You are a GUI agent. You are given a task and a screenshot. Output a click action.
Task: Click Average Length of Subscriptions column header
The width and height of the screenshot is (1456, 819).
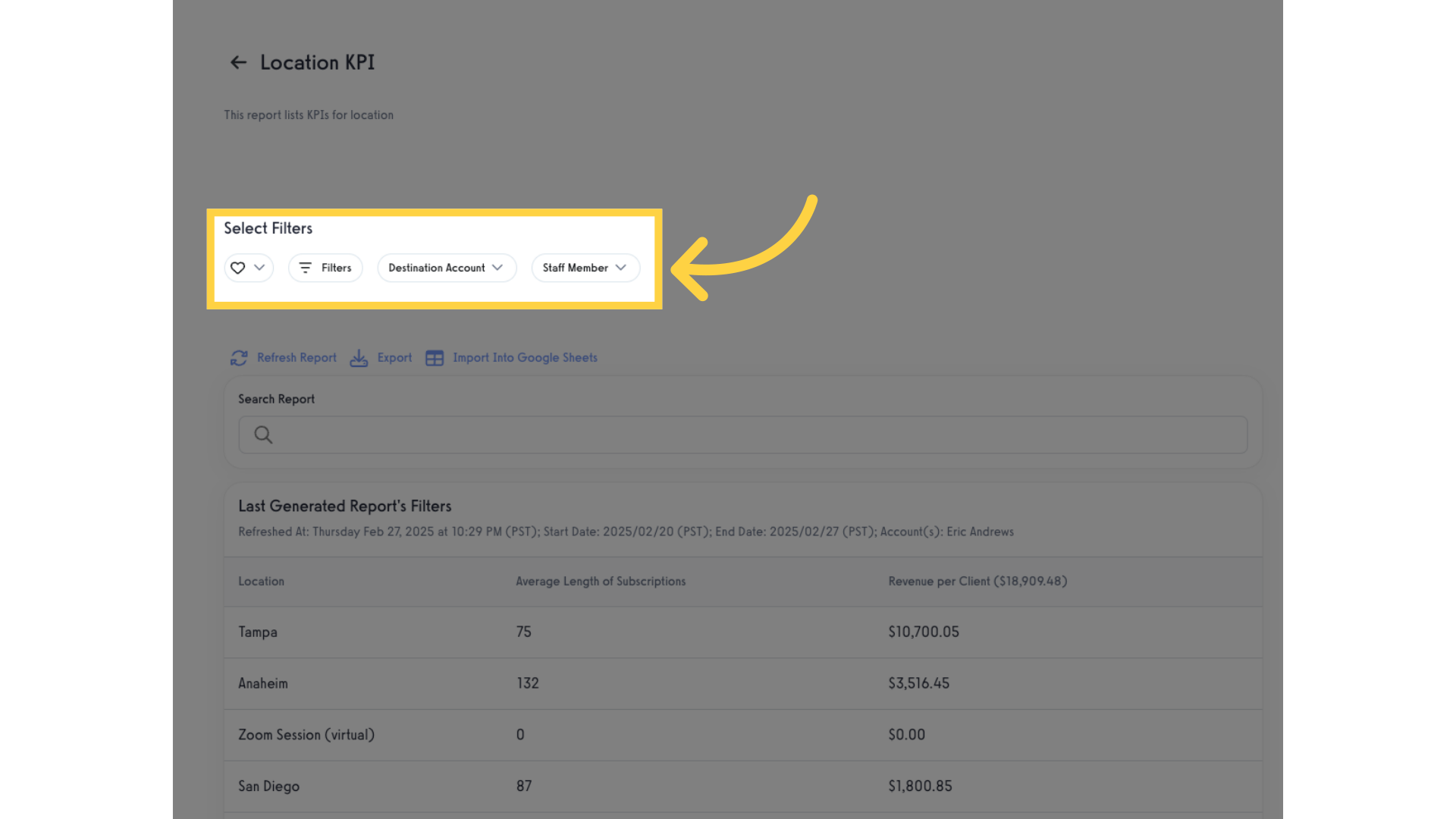[x=601, y=582]
